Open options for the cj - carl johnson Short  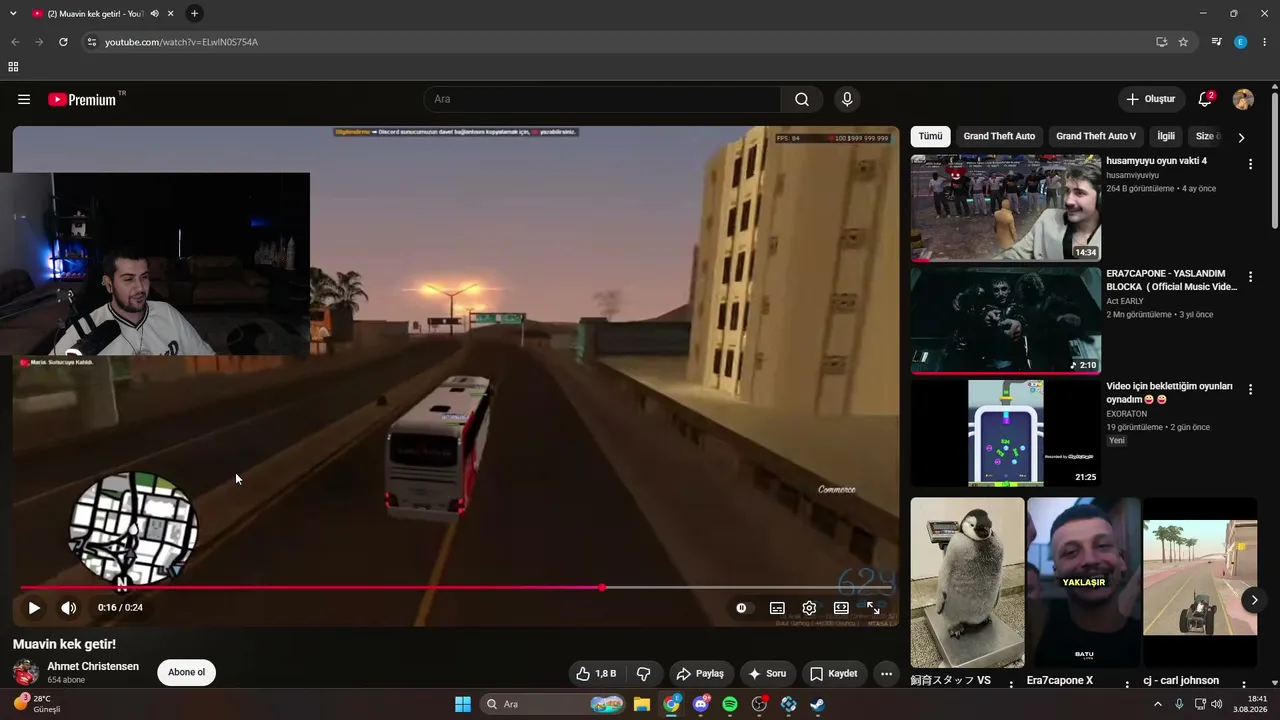pyautogui.click(x=1243, y=685)
